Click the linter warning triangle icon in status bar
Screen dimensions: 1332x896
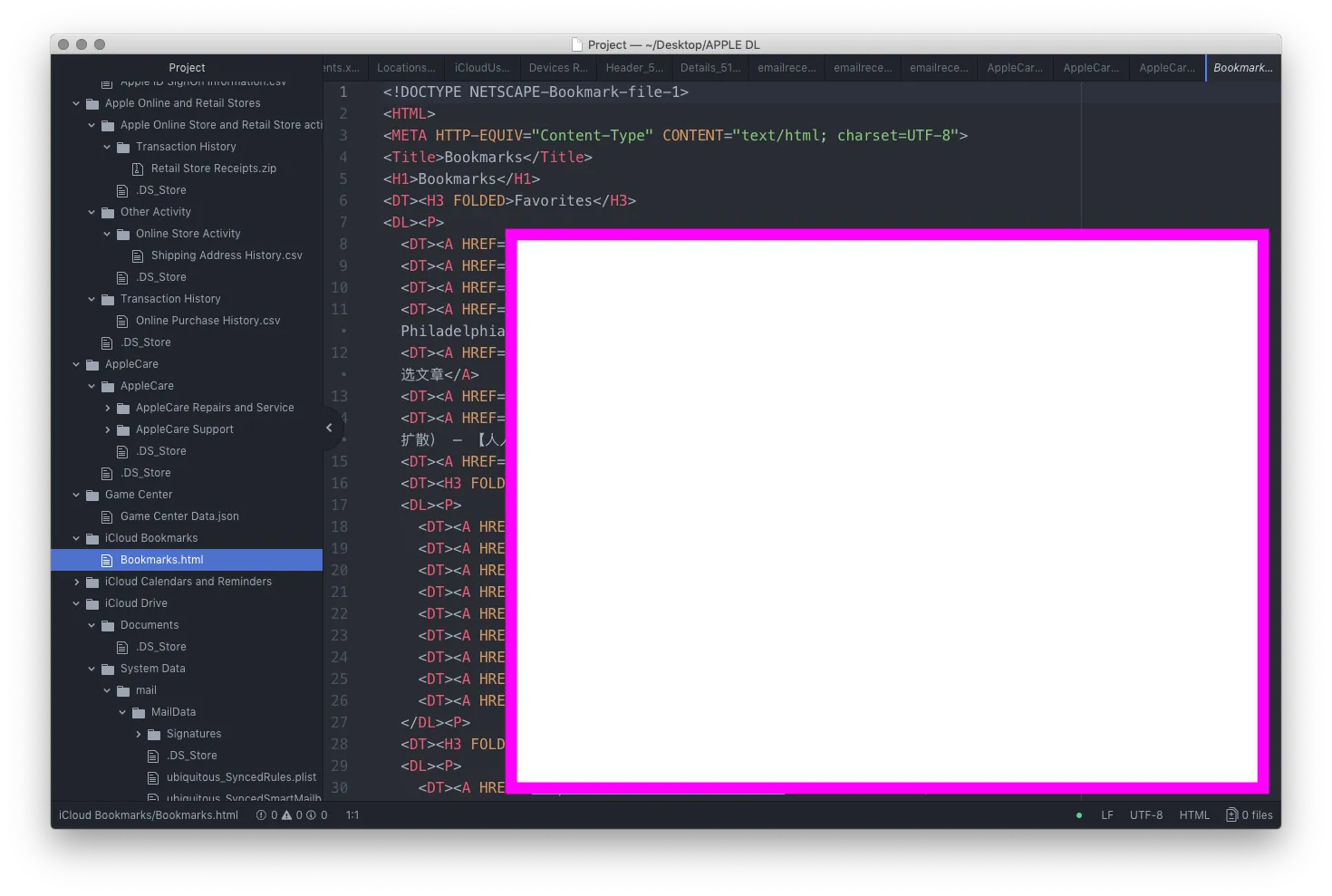click(286, 815)
